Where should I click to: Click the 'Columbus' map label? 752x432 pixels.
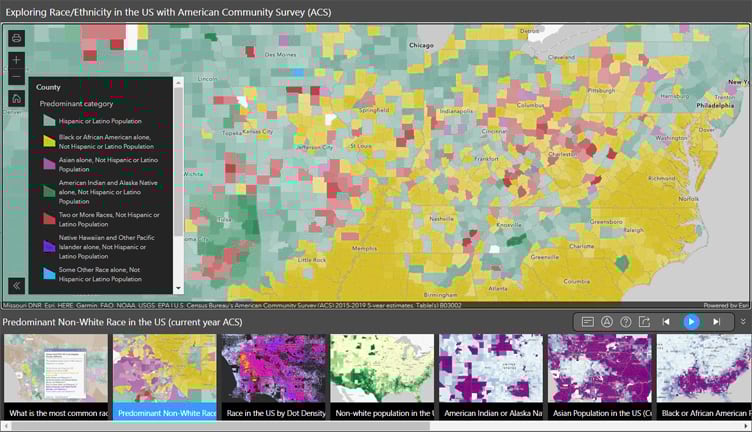coord(530,105)
